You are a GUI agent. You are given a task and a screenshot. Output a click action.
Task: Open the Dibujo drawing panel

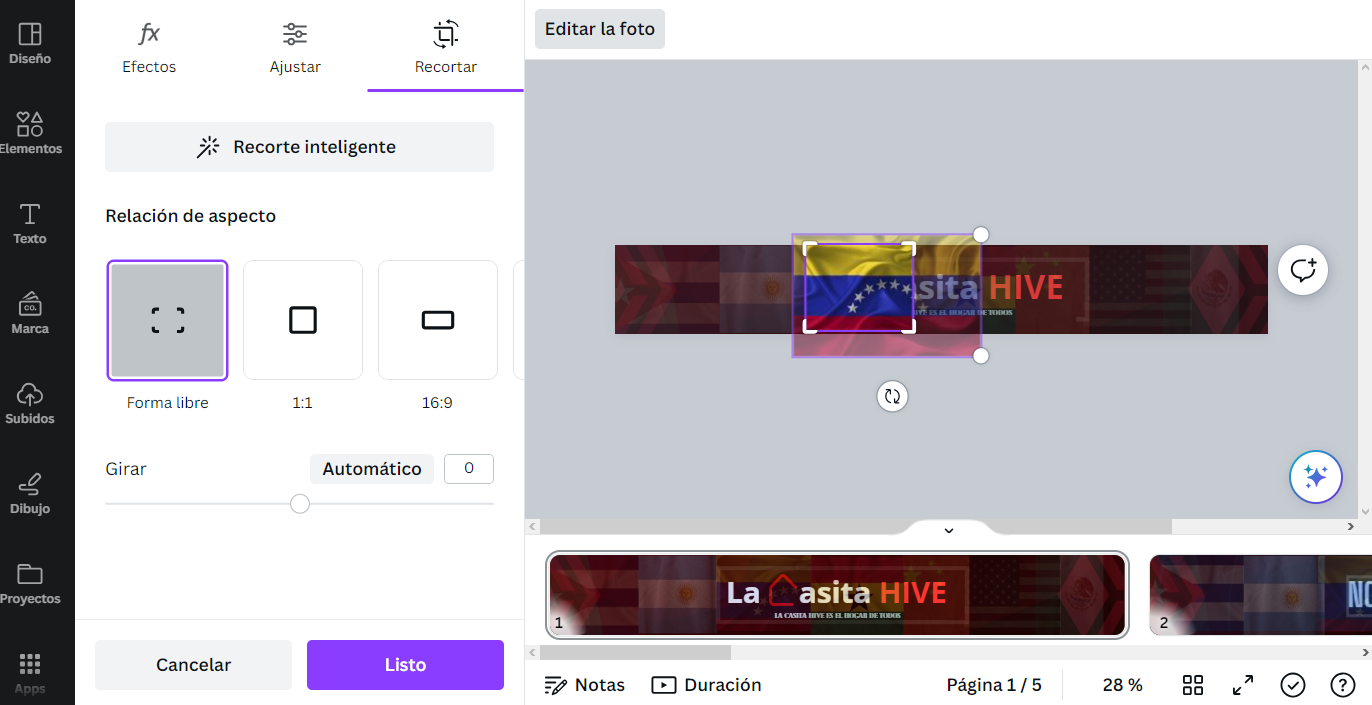pos(30,494)
